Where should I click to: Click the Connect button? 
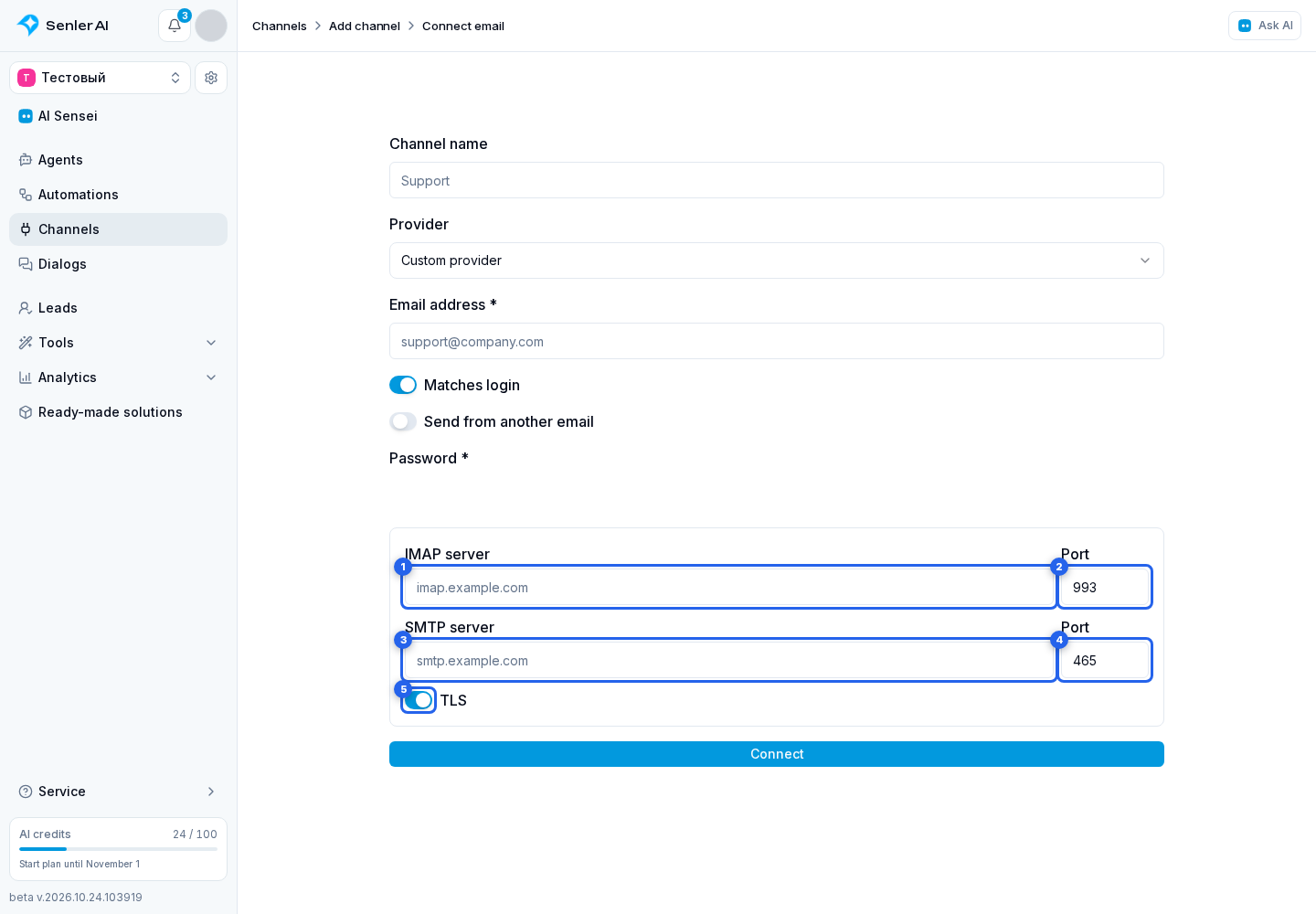coord(777,754)
